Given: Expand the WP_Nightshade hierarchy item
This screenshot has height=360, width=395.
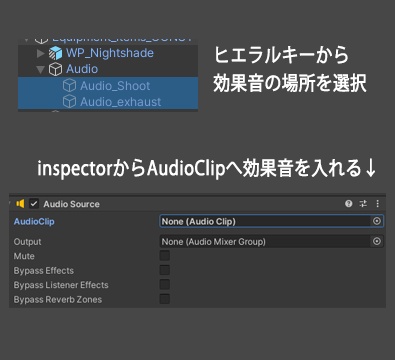Looking at the screenshot, I should tap(40, 53).
